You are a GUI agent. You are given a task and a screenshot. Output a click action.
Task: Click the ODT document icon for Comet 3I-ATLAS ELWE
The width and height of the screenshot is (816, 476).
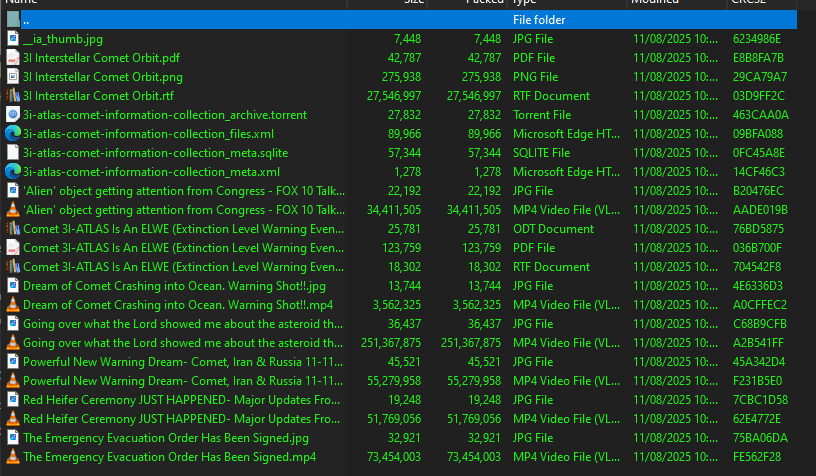click(x=13, y=229)
